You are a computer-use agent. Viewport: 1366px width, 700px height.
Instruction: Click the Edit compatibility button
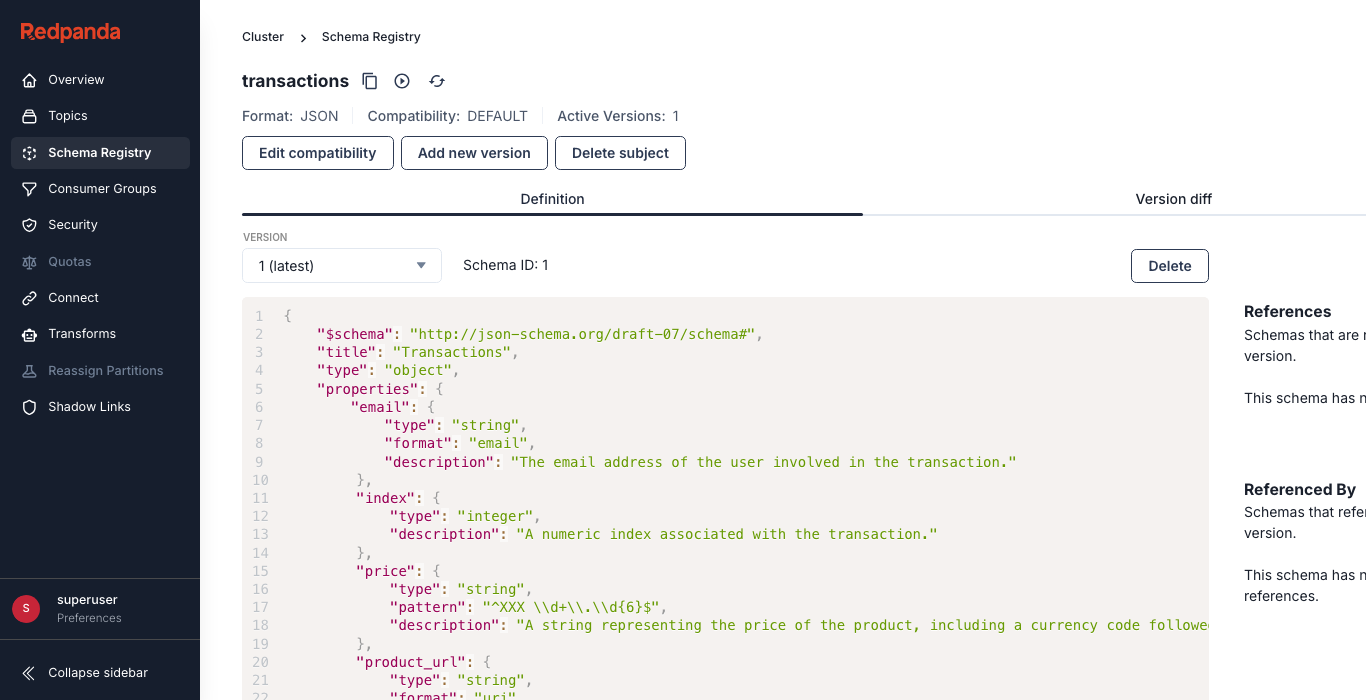[x=317, y=153]
